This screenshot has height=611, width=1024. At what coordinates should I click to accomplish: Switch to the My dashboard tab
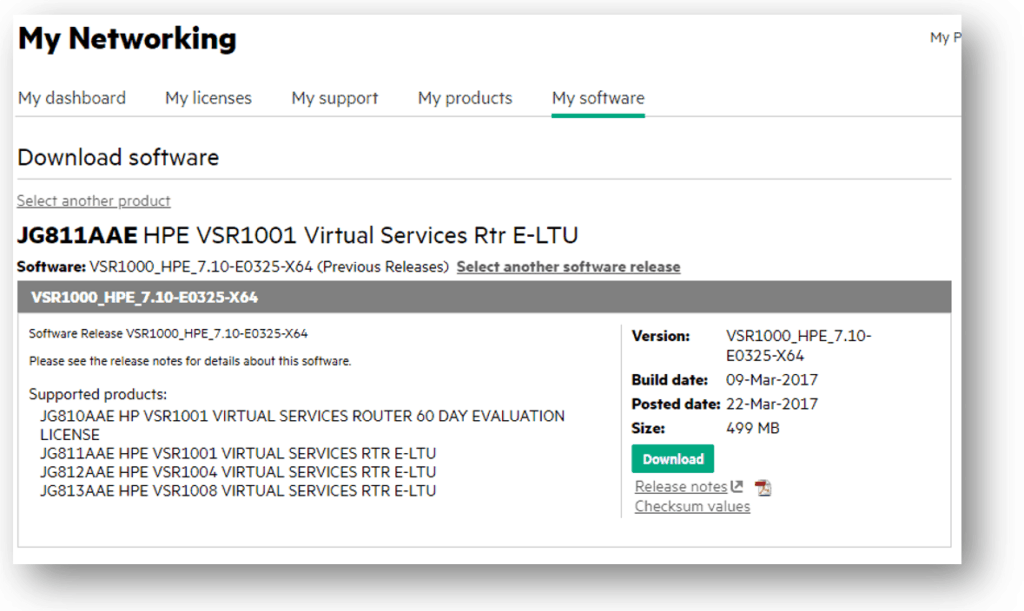[72, 98]
